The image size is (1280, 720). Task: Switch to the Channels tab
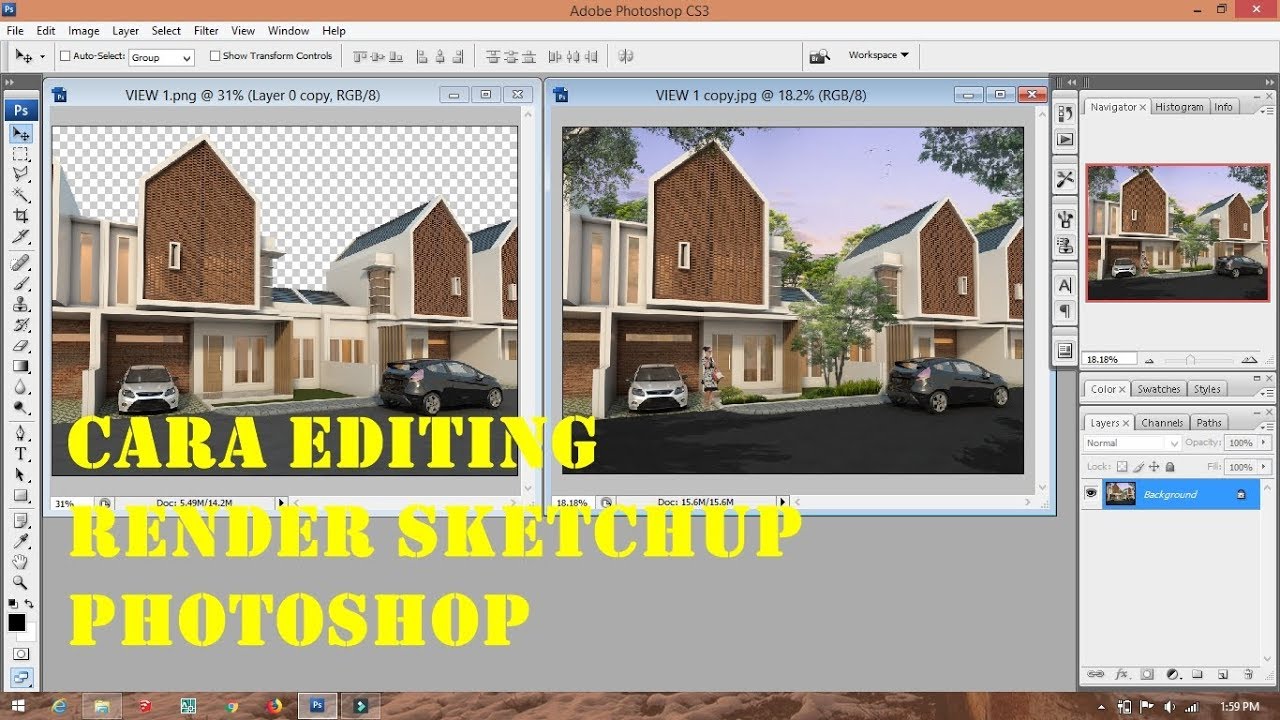tap(1162, 423)
